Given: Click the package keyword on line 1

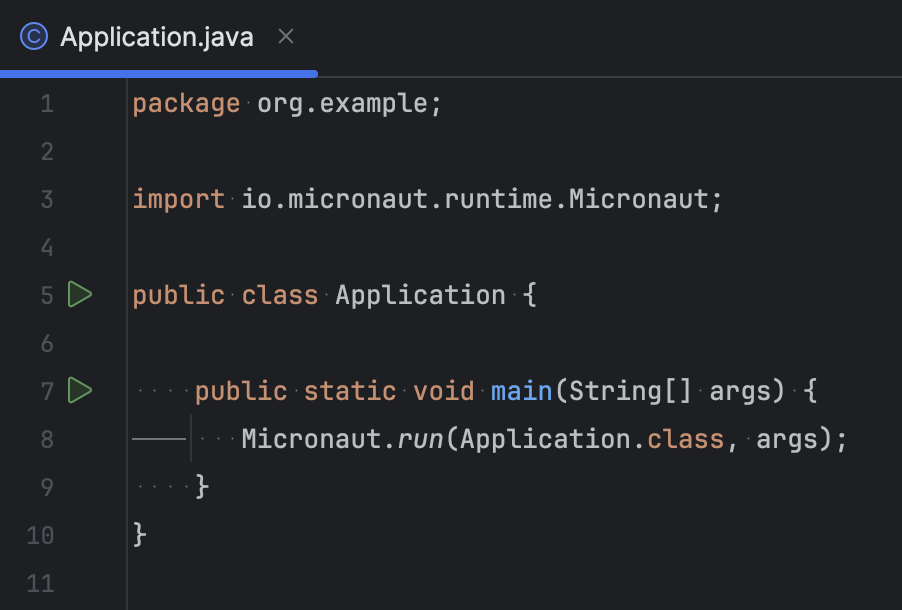Looking at the screenshot, I should click(x=185, y=102).
